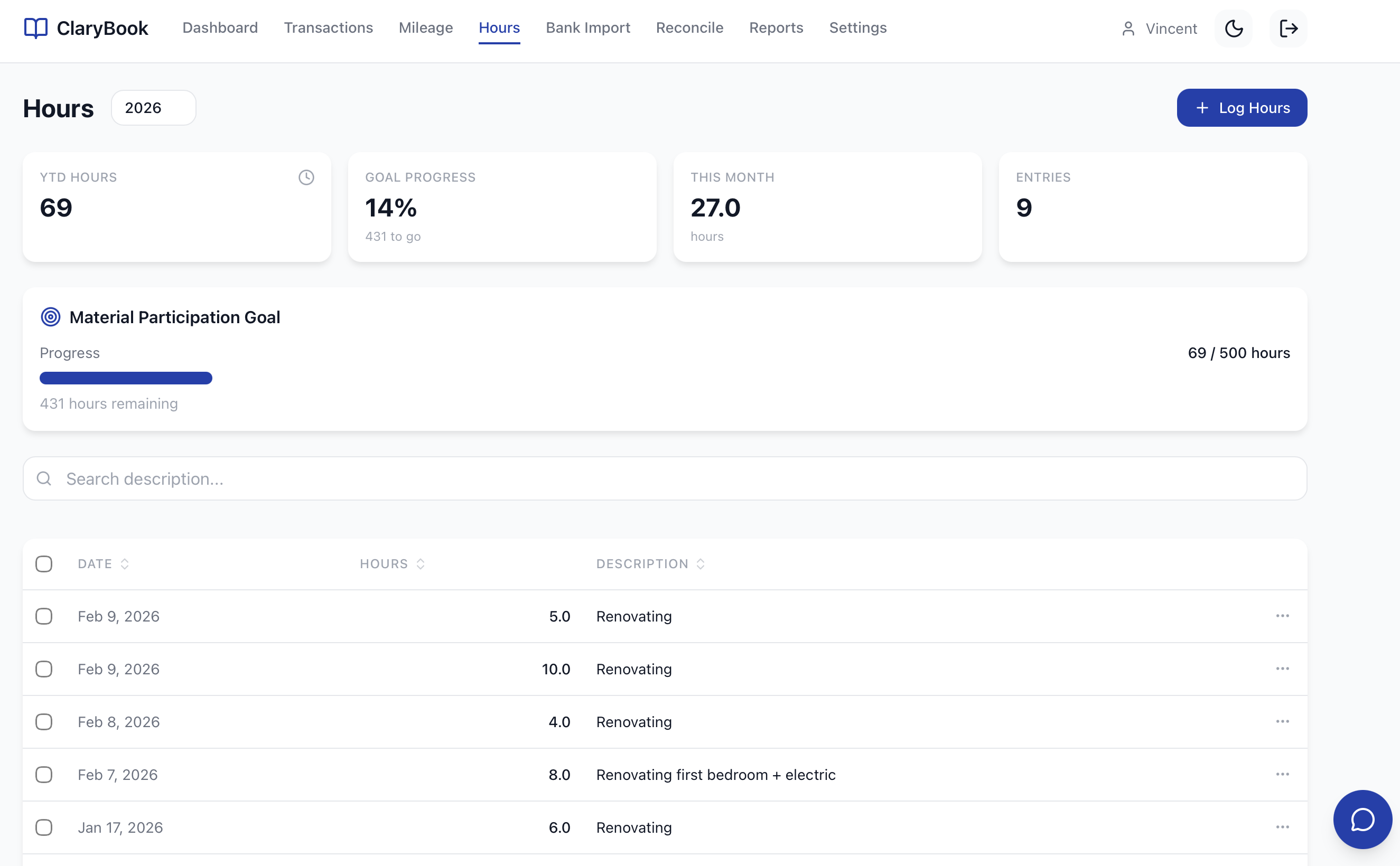Check the select-all checkbox in header
This screenshot has height=866, width=1400.
point(44,564)
